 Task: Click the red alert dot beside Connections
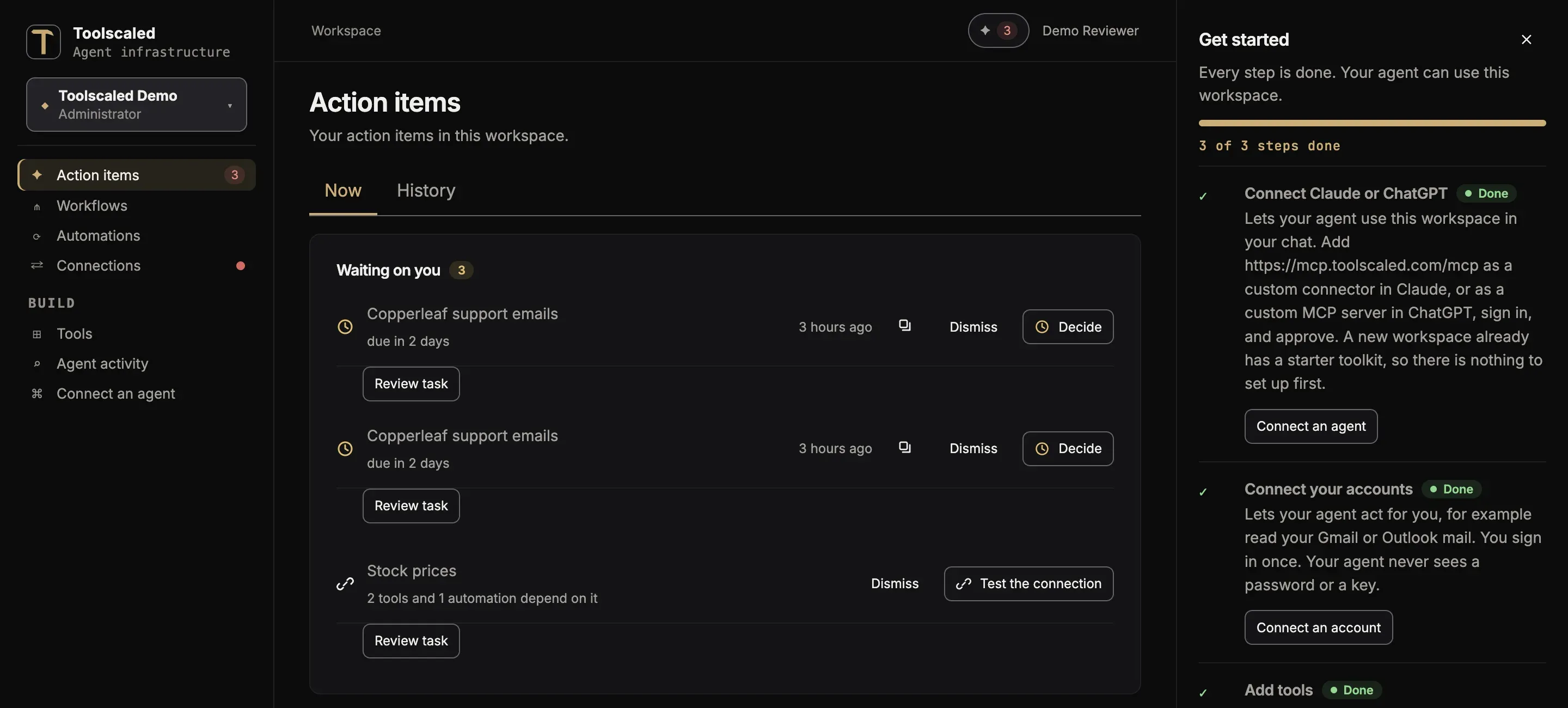click(x=241, y=265)
